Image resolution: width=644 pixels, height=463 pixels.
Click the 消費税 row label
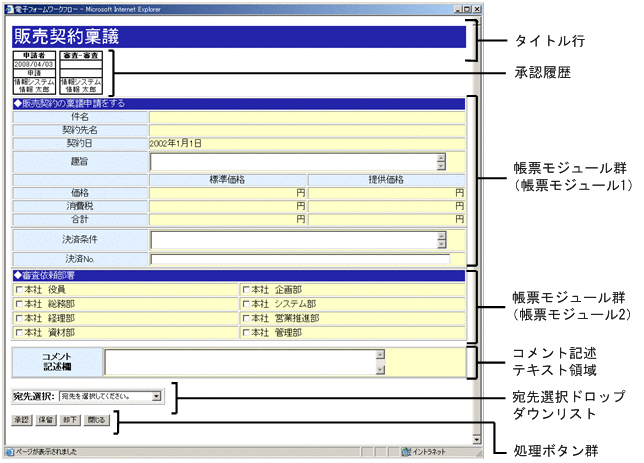[x=80, y=206]
